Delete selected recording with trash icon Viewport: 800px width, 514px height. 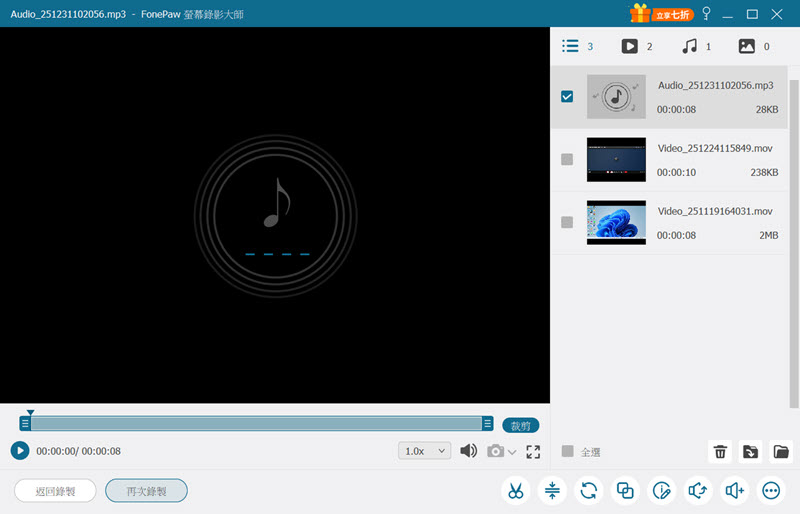tap(720, 452)
